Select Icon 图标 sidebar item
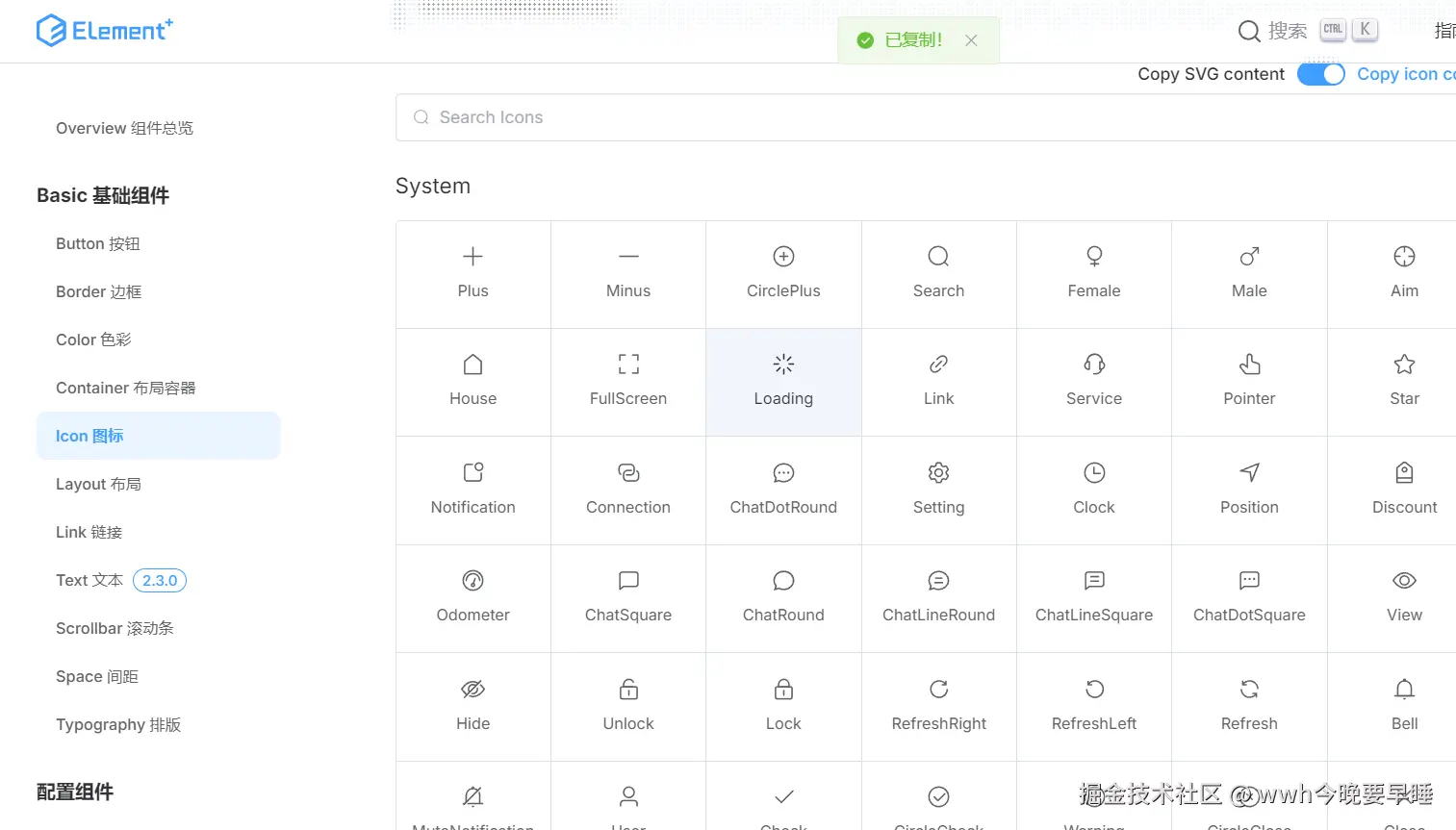The image size is (1456, 830). [x=159, y=436]
